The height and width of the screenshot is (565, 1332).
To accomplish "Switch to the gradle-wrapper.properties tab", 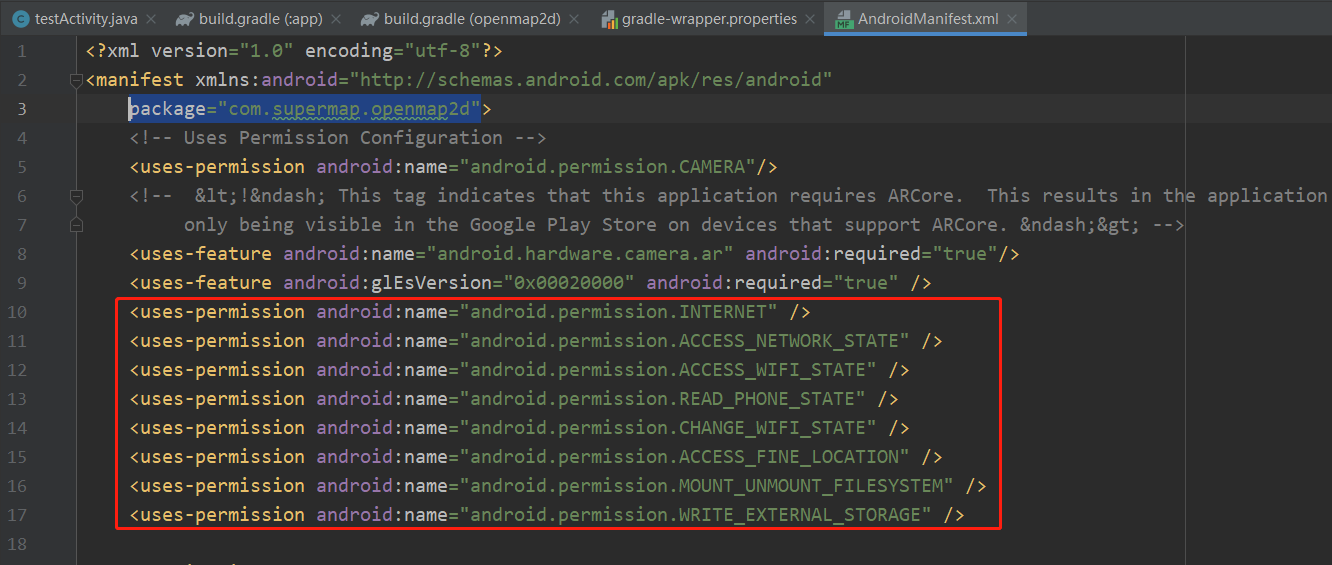I will tap(709, 19).
